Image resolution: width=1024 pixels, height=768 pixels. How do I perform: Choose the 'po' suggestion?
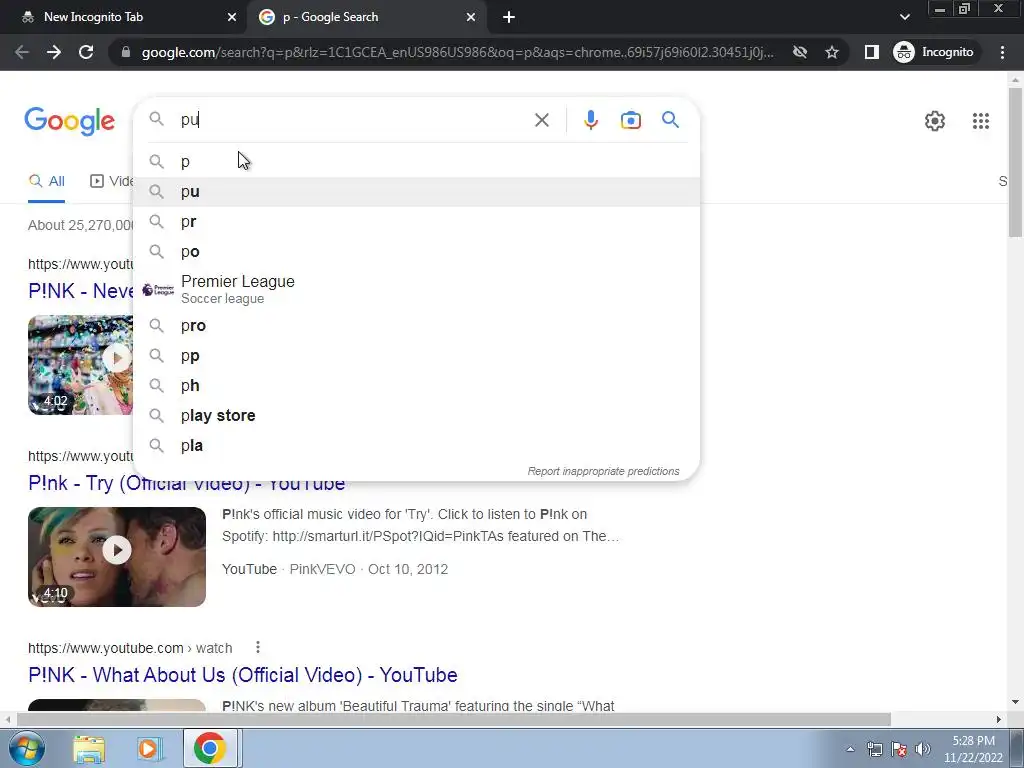(416, 251)
